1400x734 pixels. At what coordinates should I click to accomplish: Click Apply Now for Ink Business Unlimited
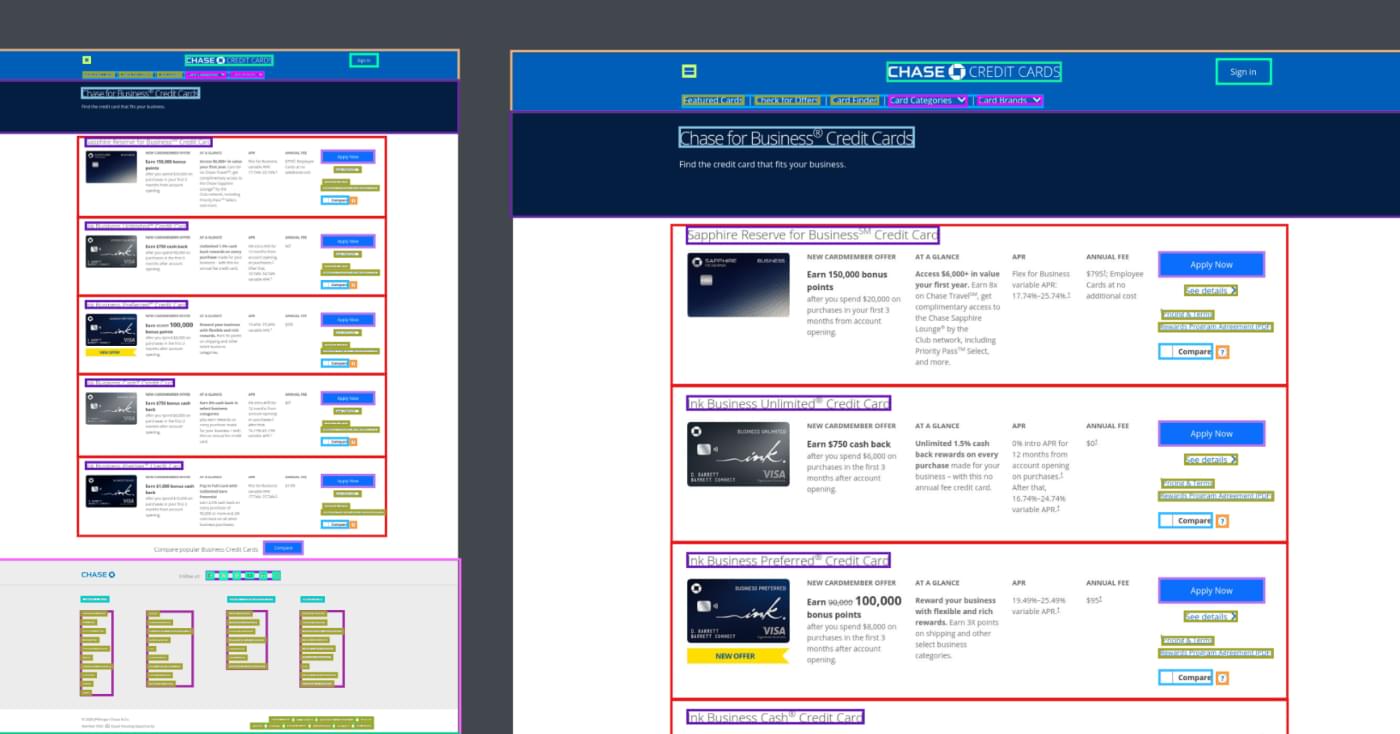(1211, 434)
